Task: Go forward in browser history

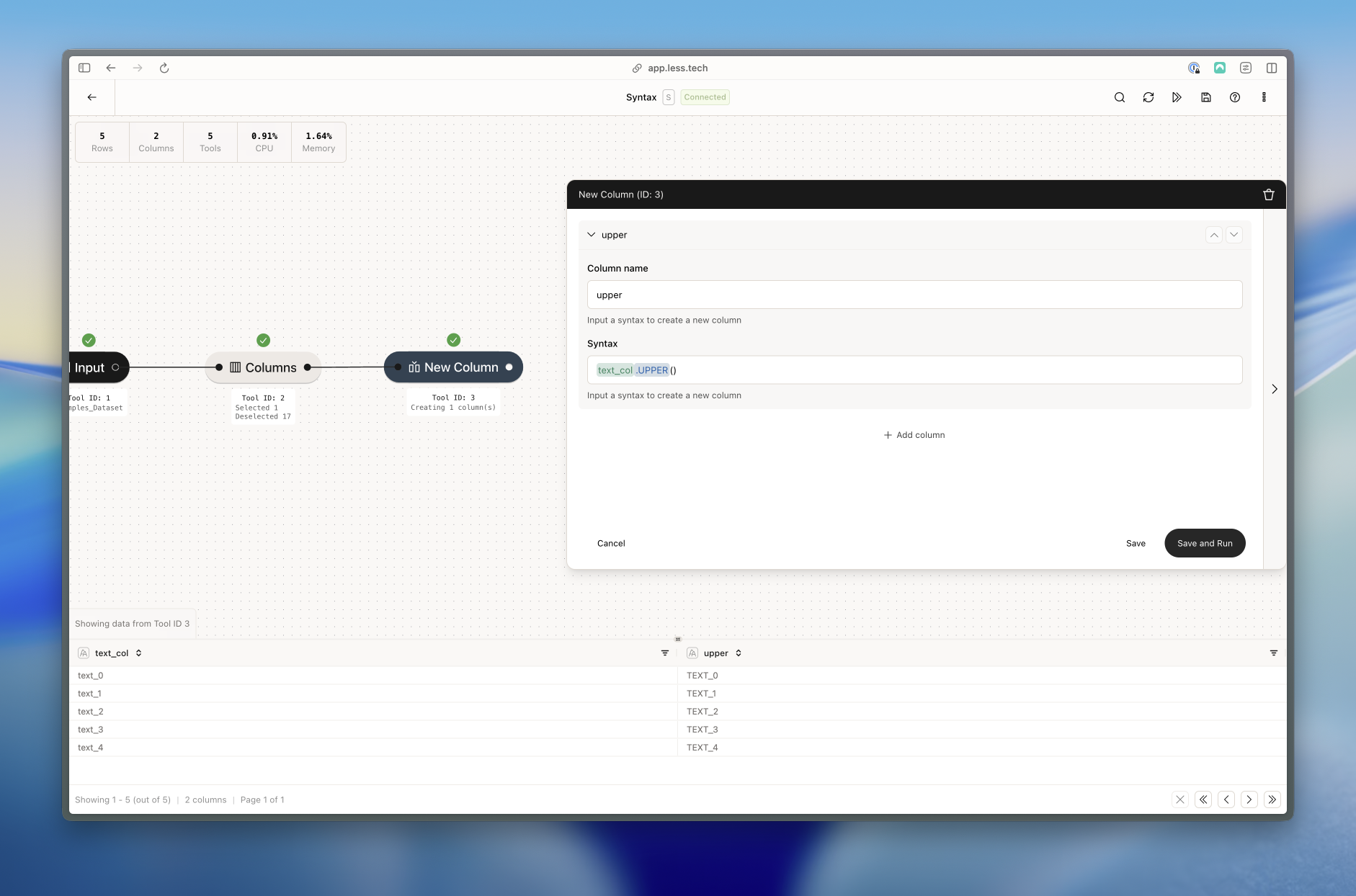Action: pos(138,68)
